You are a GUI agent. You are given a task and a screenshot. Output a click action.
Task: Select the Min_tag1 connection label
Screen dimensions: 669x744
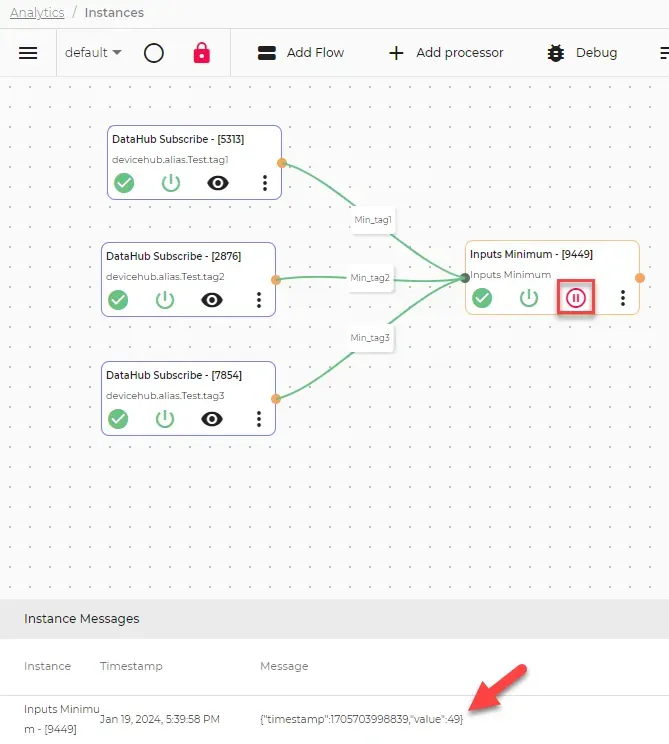click(x=373, y=220)
